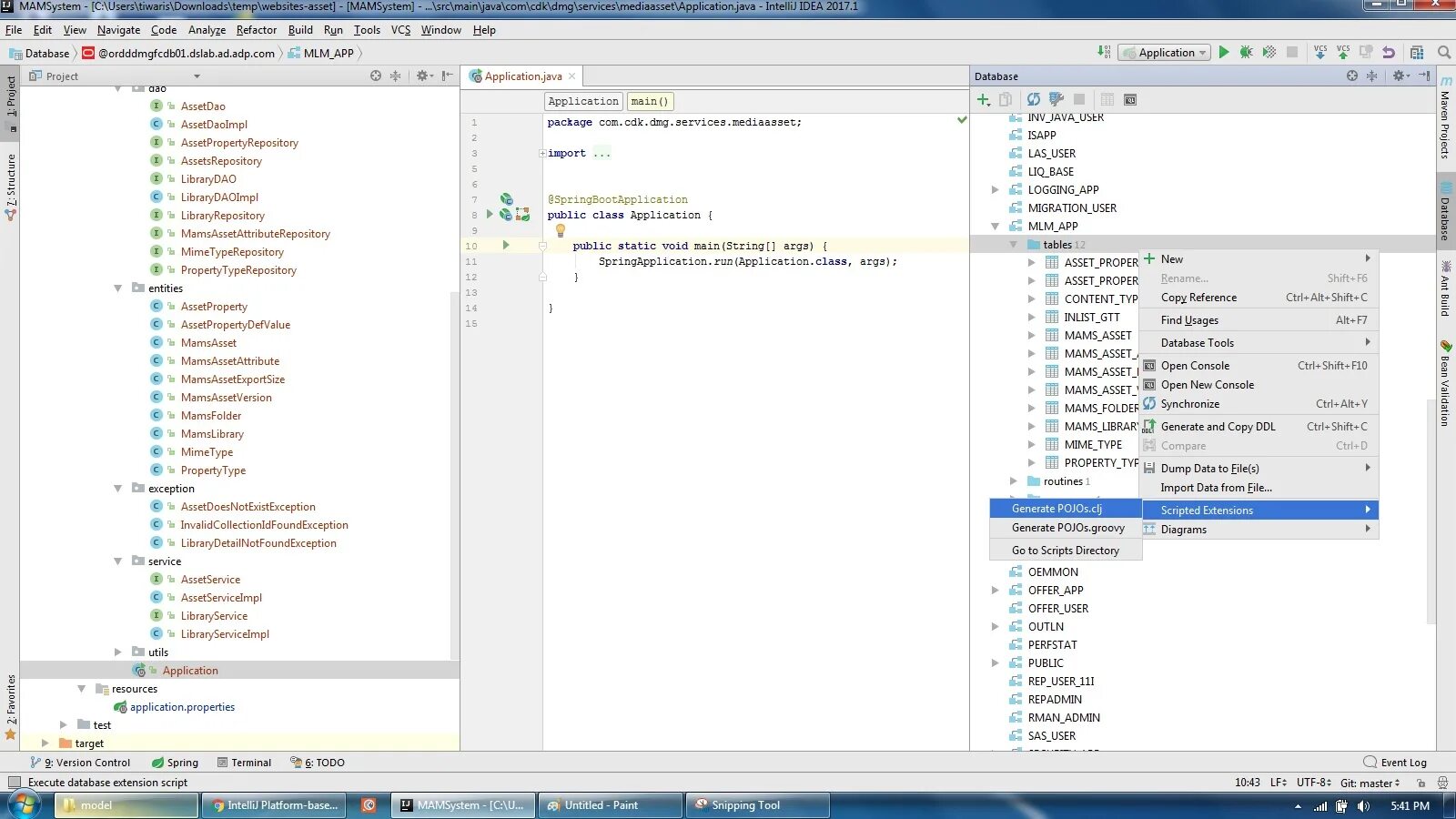Open Bean Validation side panel
Viewport: 1456px width, 819px height.
1445,383
